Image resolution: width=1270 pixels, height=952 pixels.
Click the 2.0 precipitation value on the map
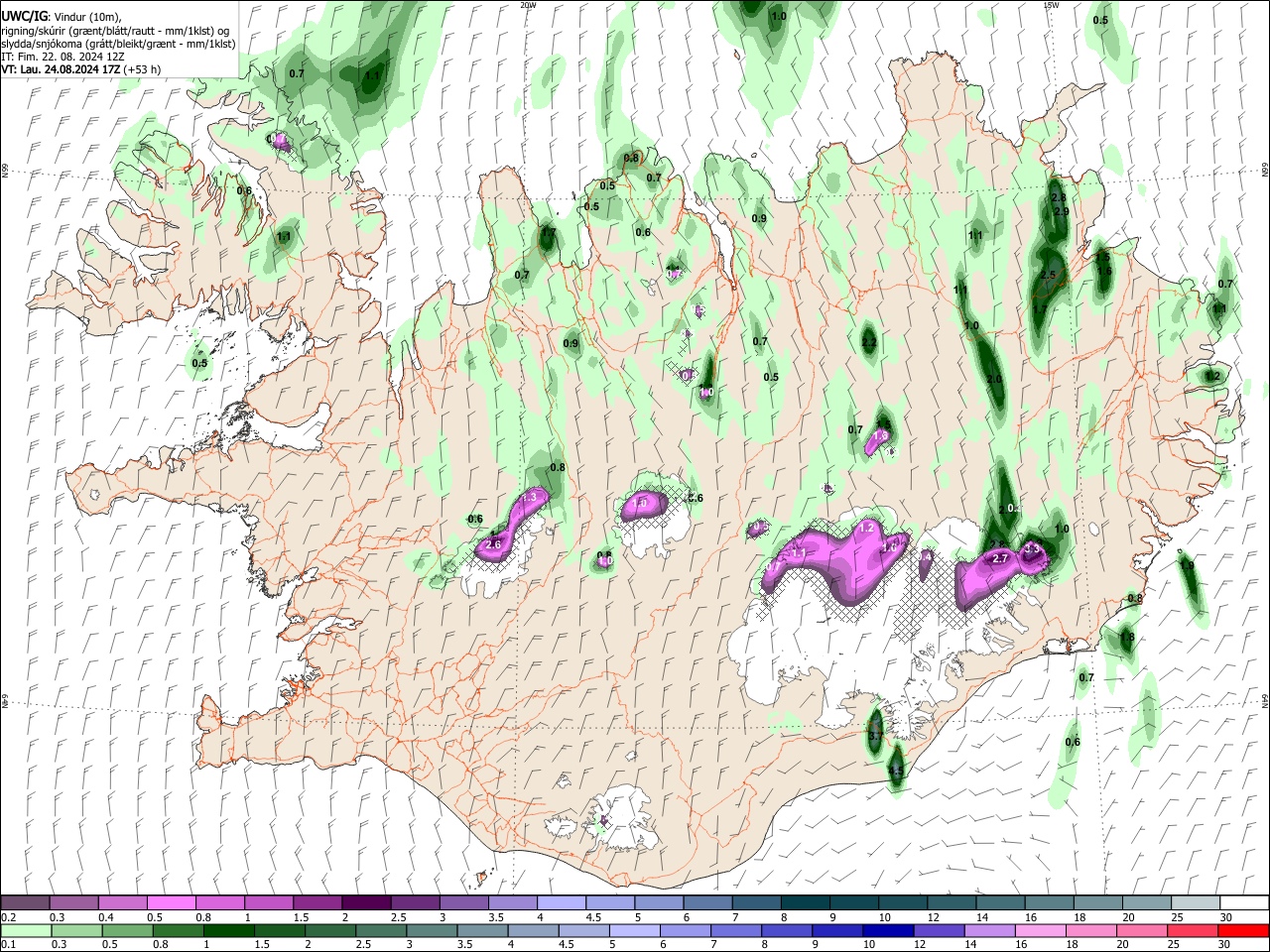(x=995, y=380)
